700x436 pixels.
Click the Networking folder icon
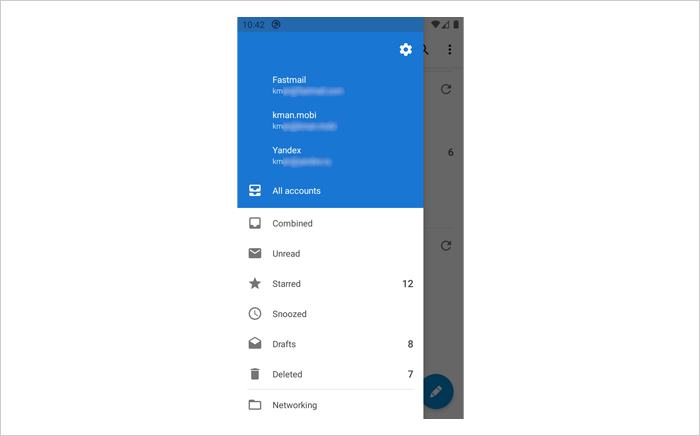pos(255,405)
